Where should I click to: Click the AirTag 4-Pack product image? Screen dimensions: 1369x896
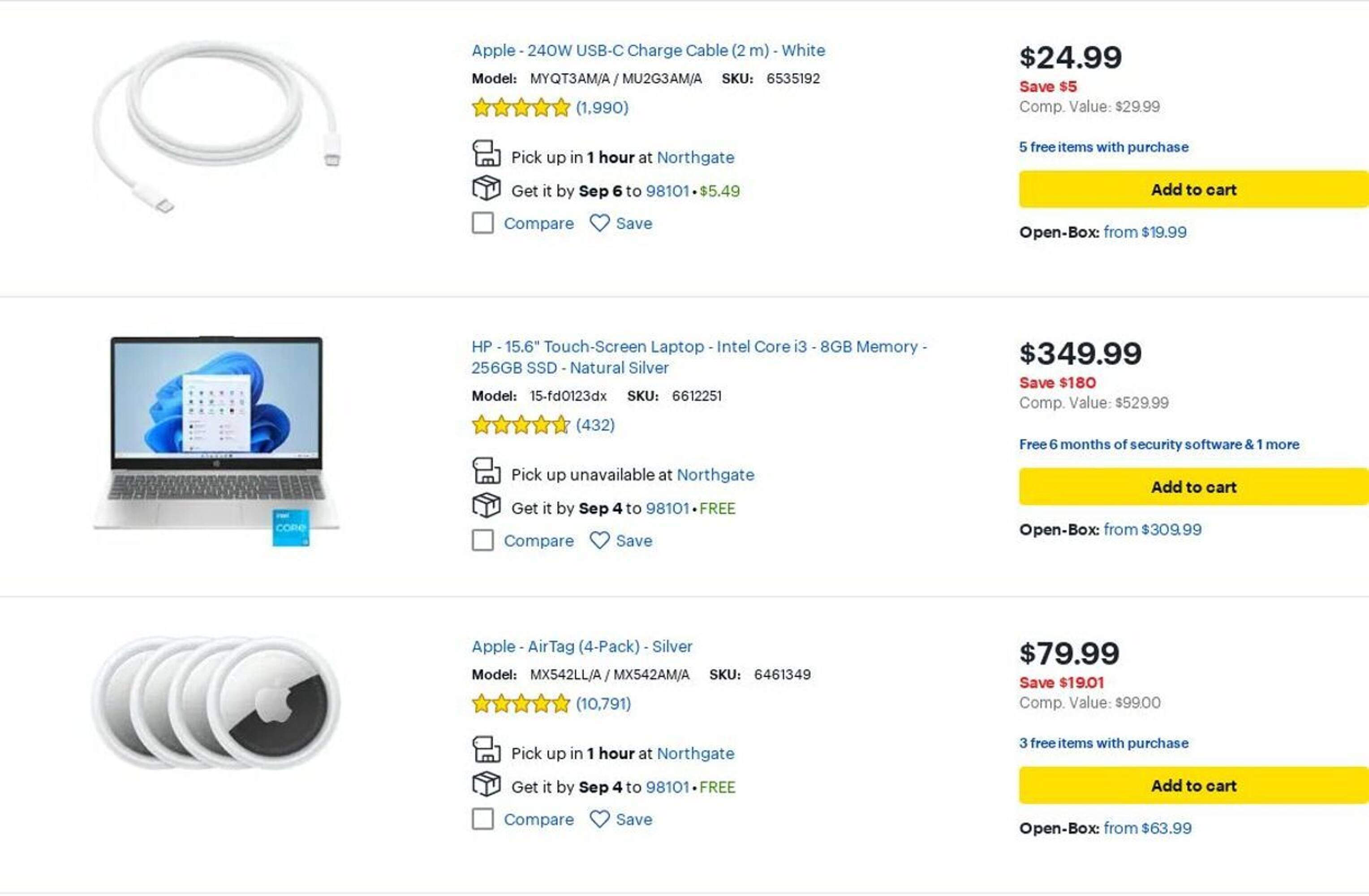[x=216, y=703]
